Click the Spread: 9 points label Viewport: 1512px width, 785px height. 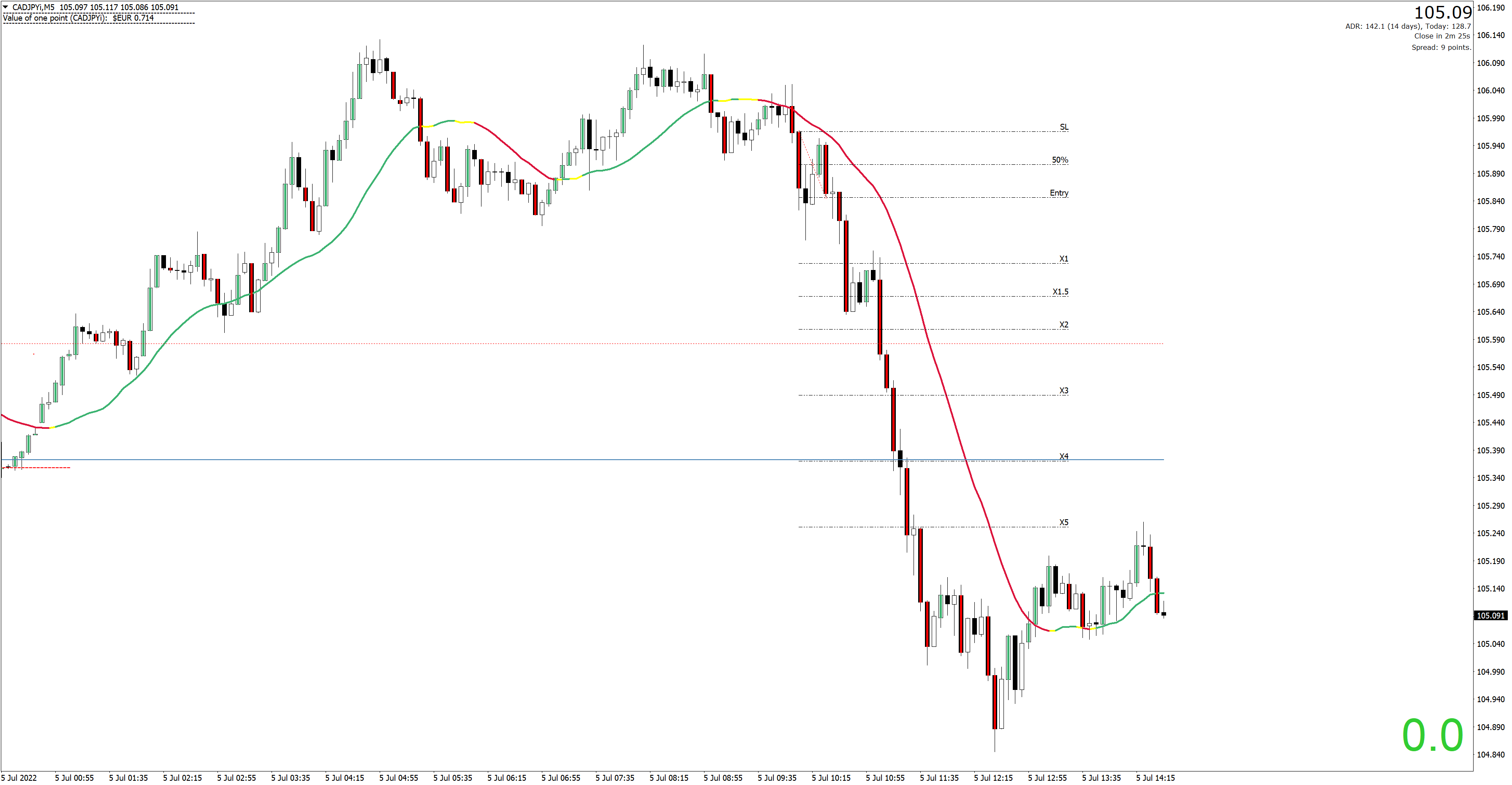click(1441, 47)
